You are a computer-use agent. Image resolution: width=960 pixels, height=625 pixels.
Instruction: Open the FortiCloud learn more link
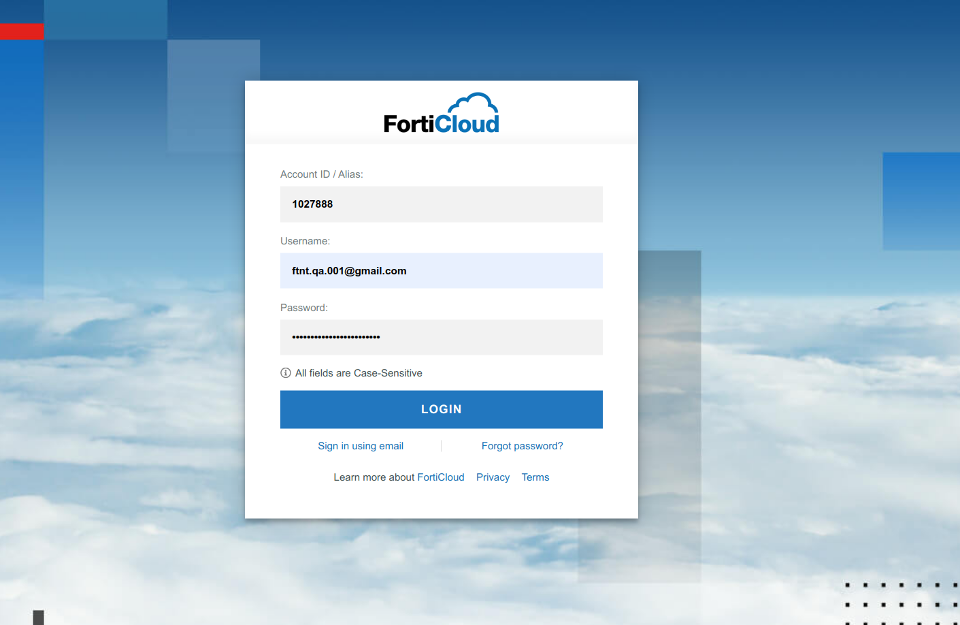tap(441, 477)
